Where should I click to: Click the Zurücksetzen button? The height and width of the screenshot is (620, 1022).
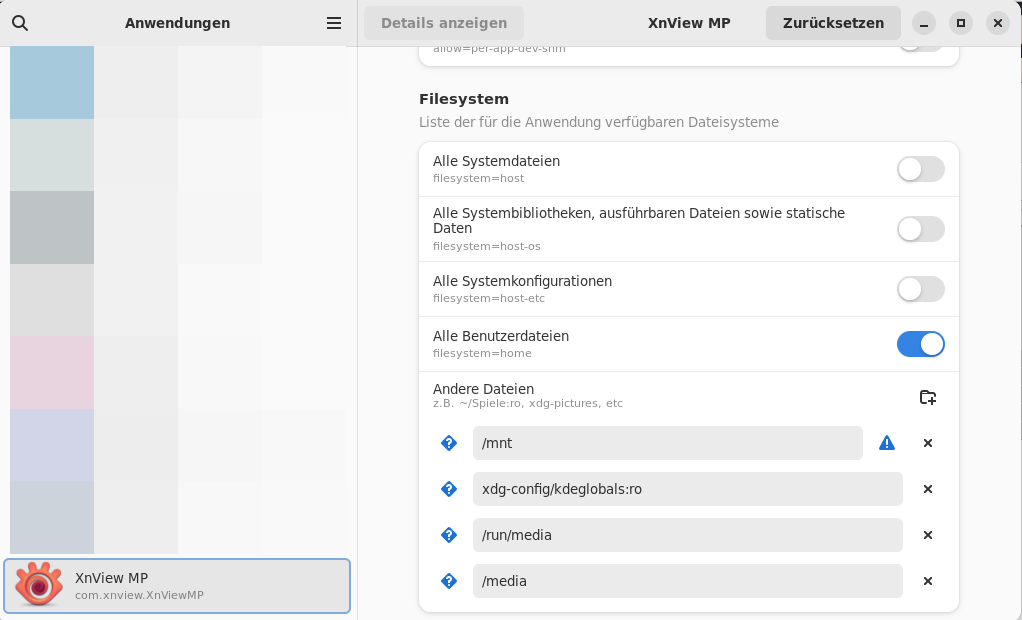832,23
